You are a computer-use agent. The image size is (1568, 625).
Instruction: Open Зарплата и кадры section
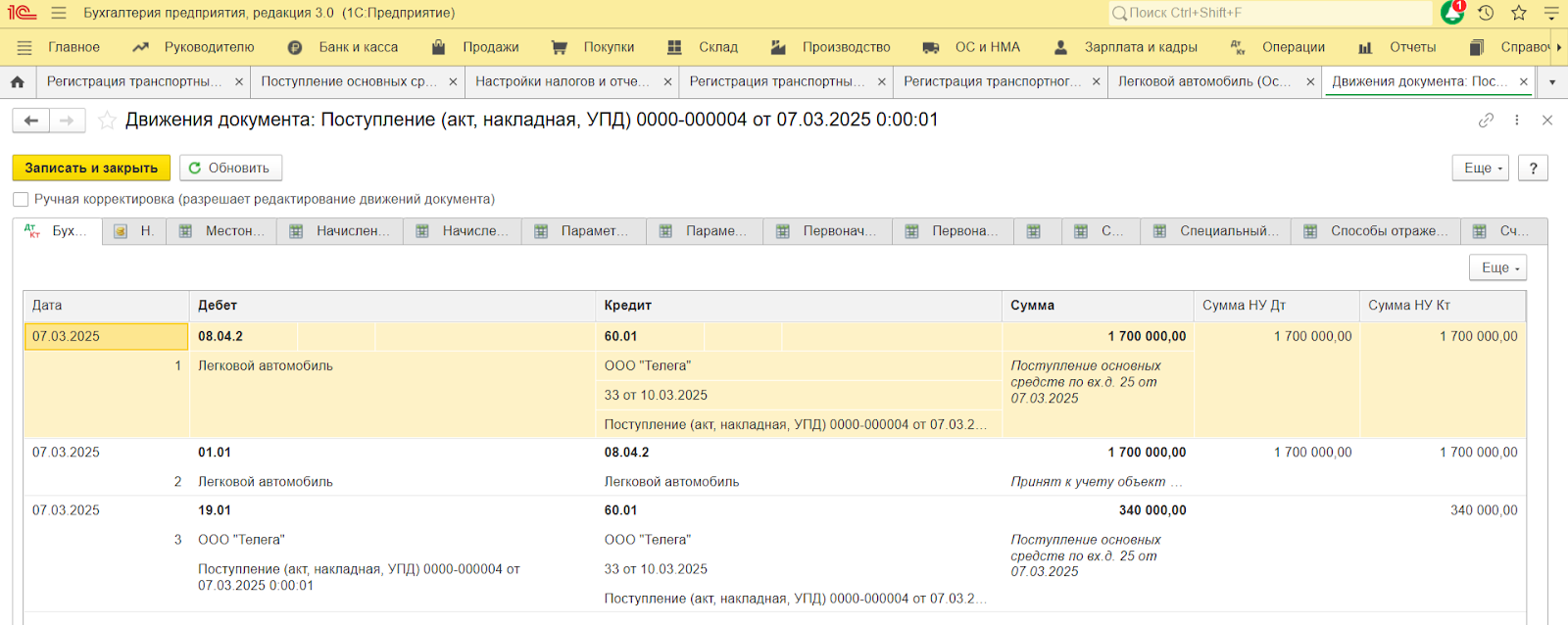[1125, 47]
